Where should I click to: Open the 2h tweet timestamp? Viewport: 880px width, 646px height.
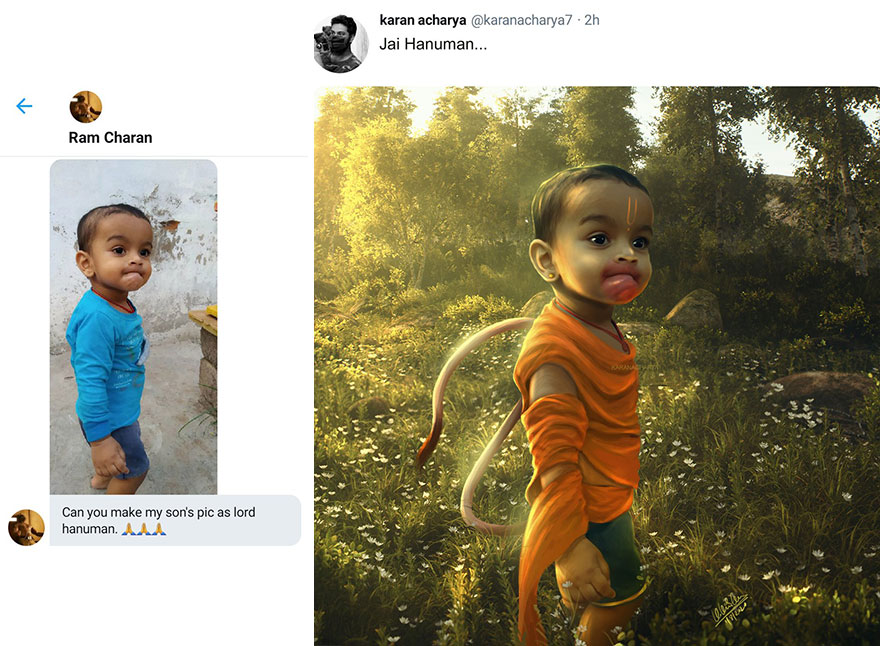click(x=592, y=20)
